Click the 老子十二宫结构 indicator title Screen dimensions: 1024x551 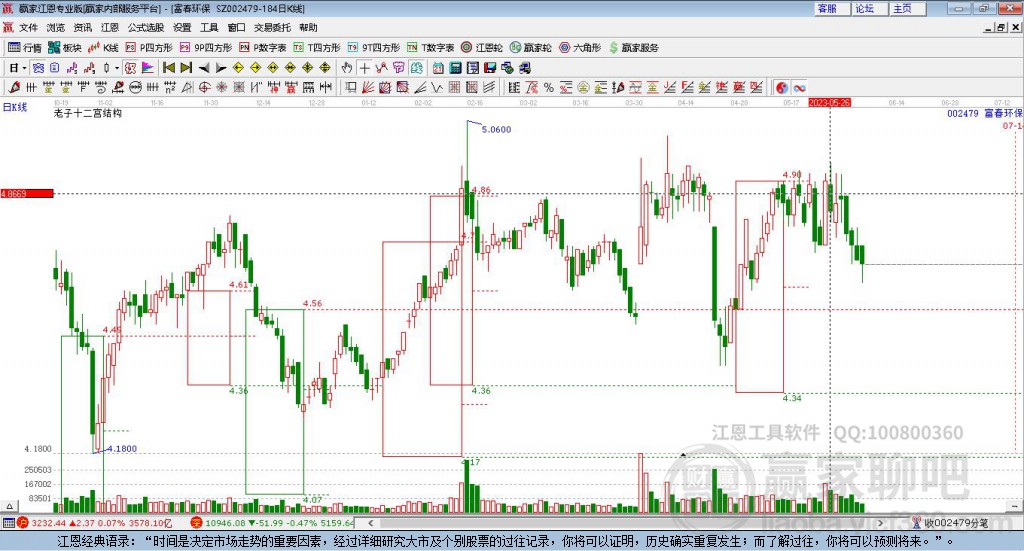click(88, 113)
